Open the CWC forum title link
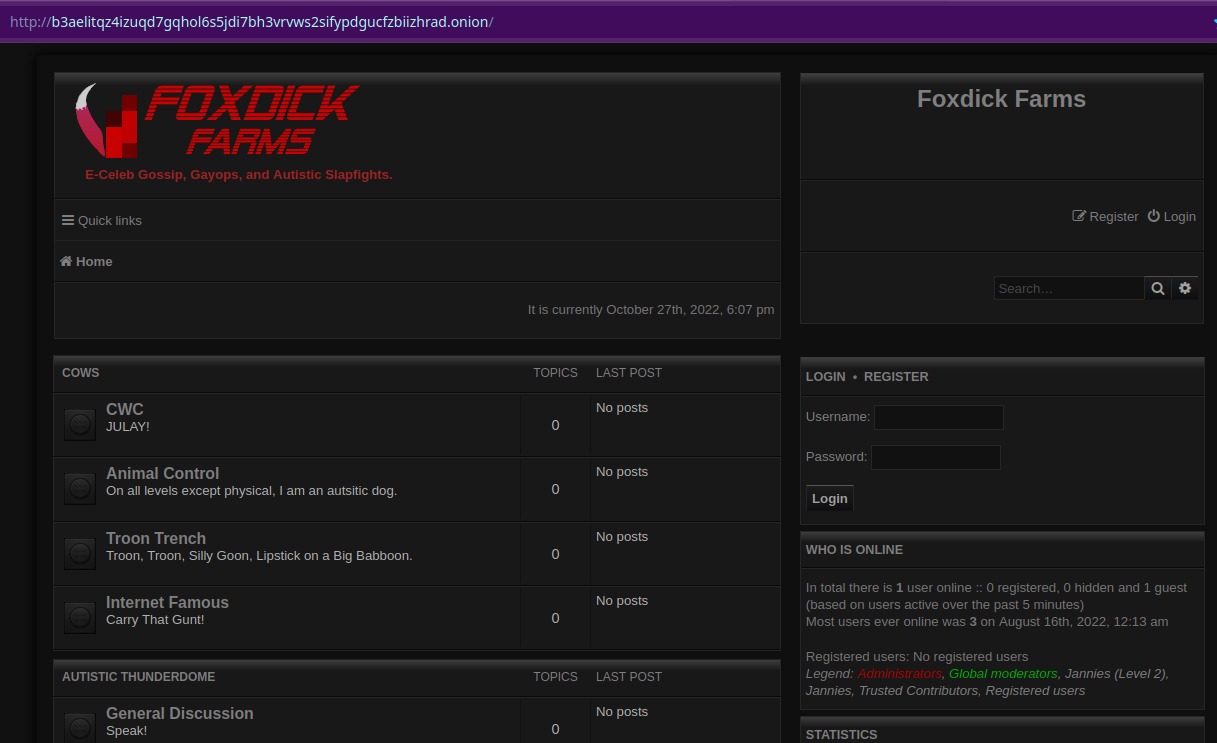This screenshot has height=743, width=1217. (125, 409)
